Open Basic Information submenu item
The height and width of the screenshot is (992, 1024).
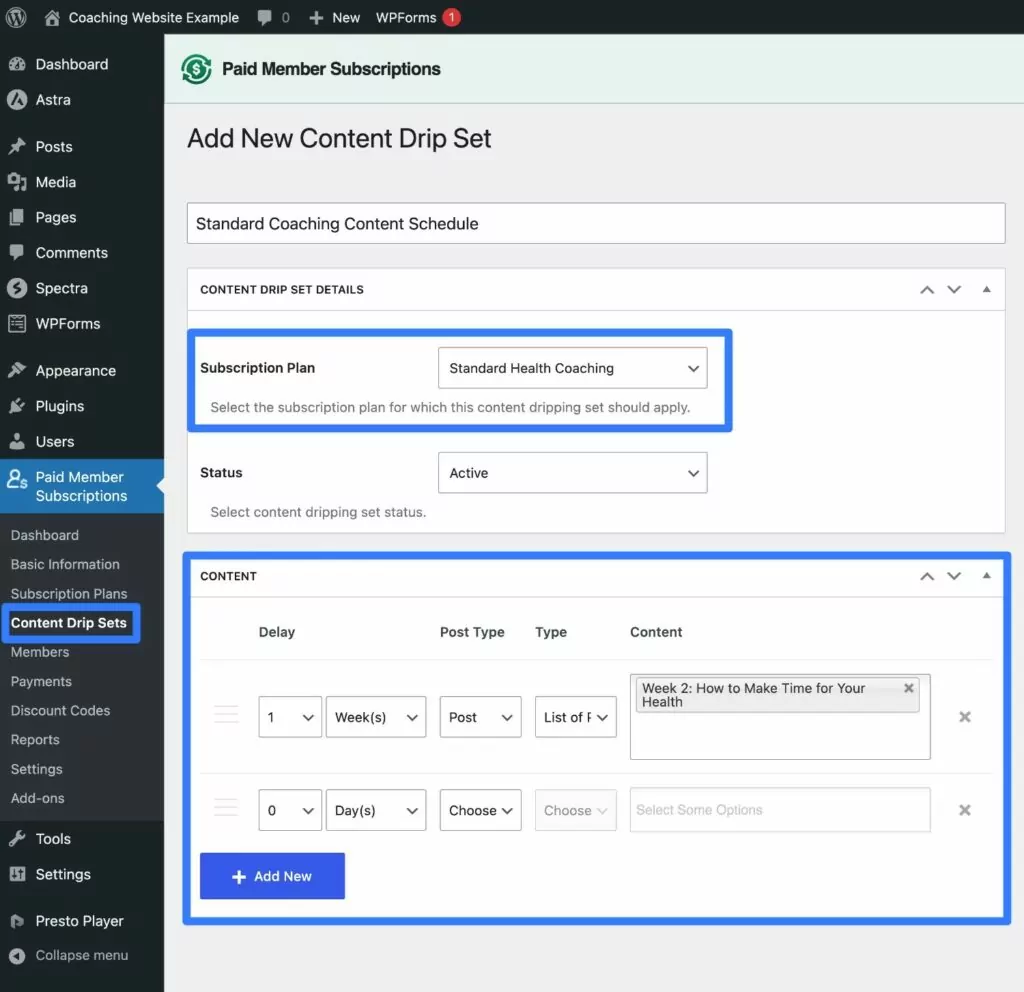[65, 564]
